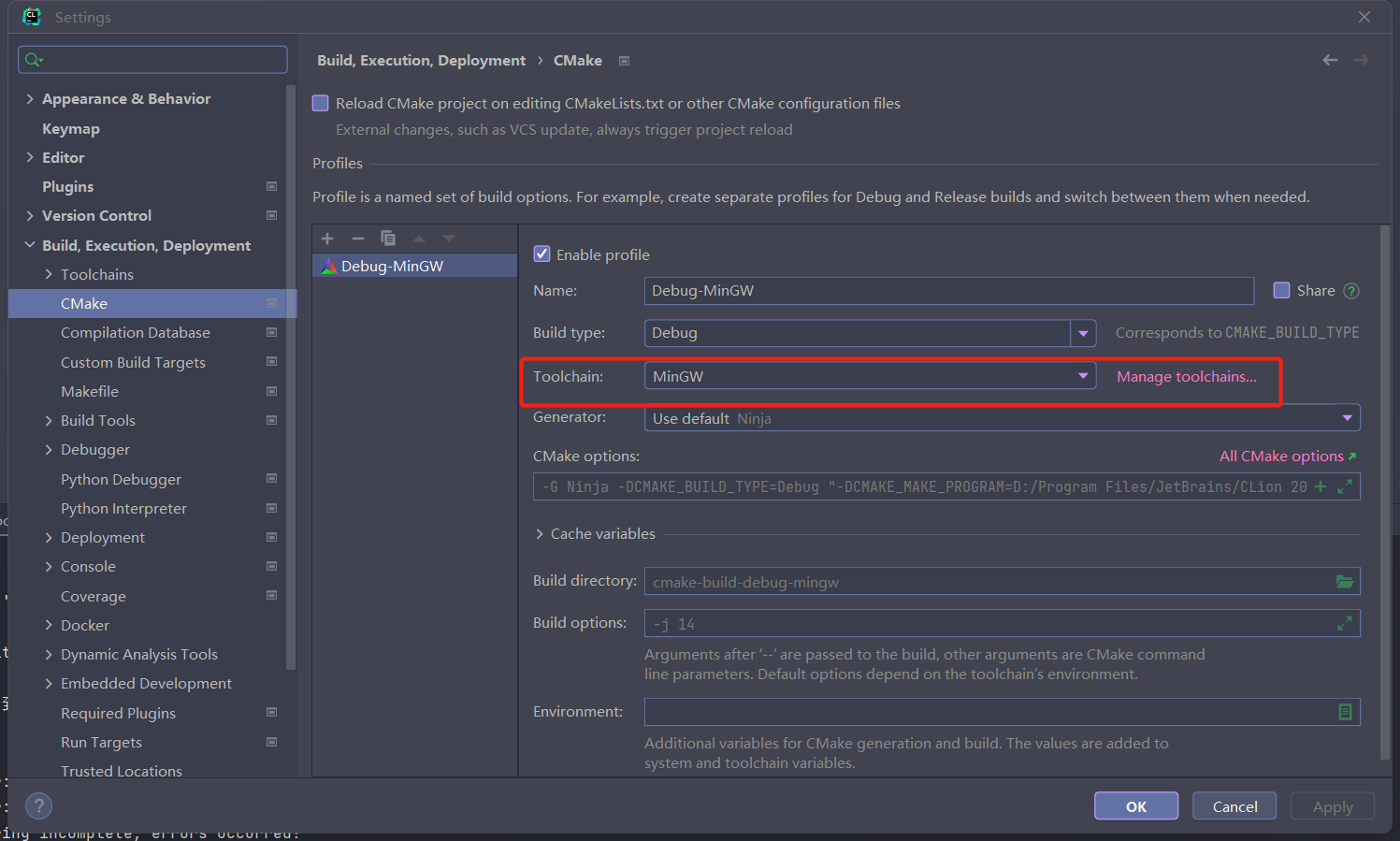Screen dimensions: 1400x841
Task: Expand the CMake options field
Action: point(1345,486)
